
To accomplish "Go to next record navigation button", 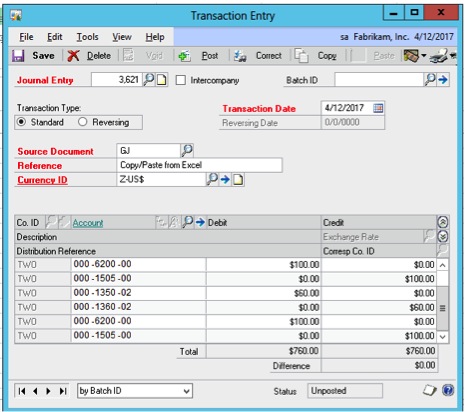I will pos(49,391).
